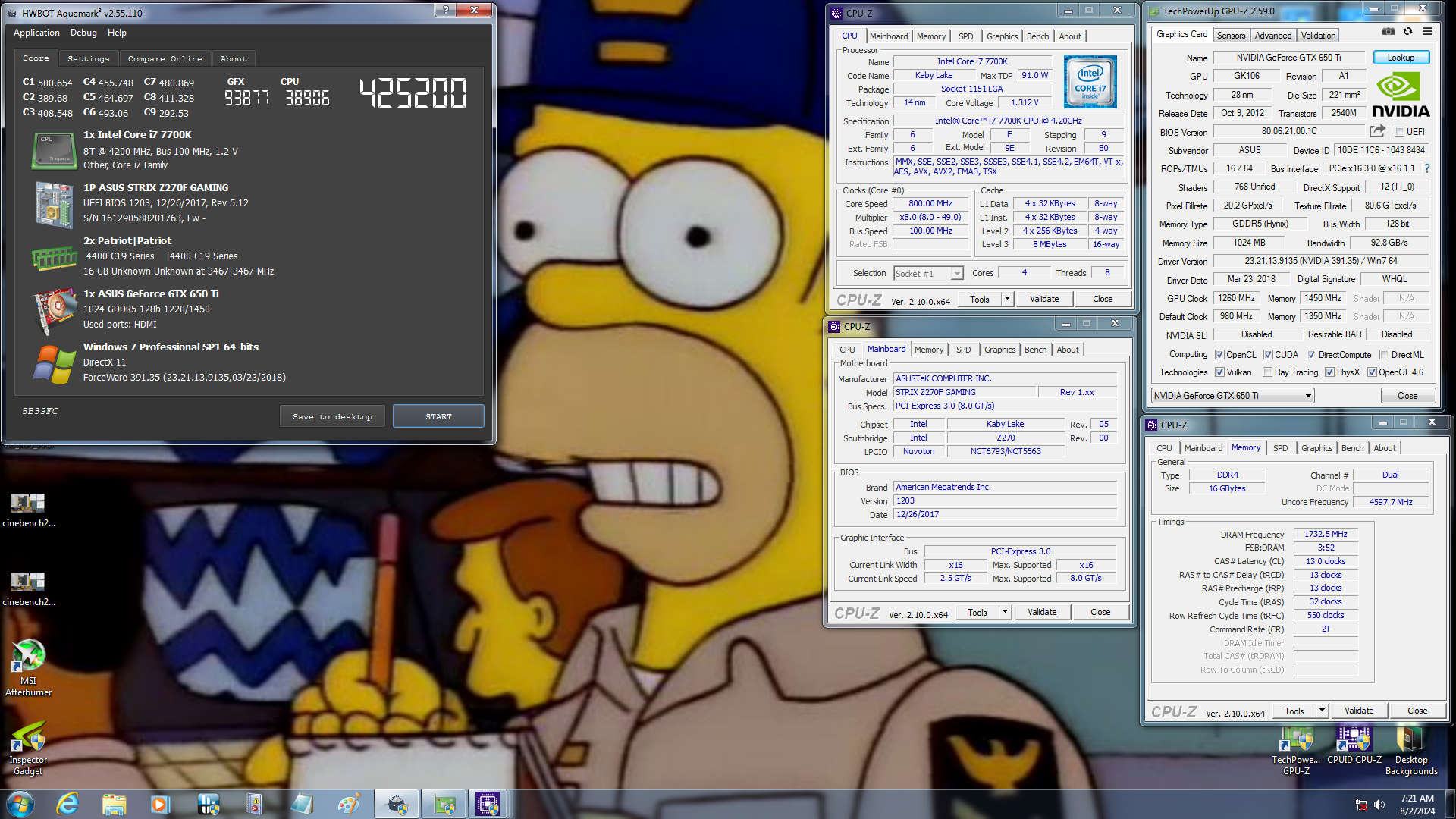Toggle the OpenGL 4.6 checkbox
1456x819 pixels.
1372,372
